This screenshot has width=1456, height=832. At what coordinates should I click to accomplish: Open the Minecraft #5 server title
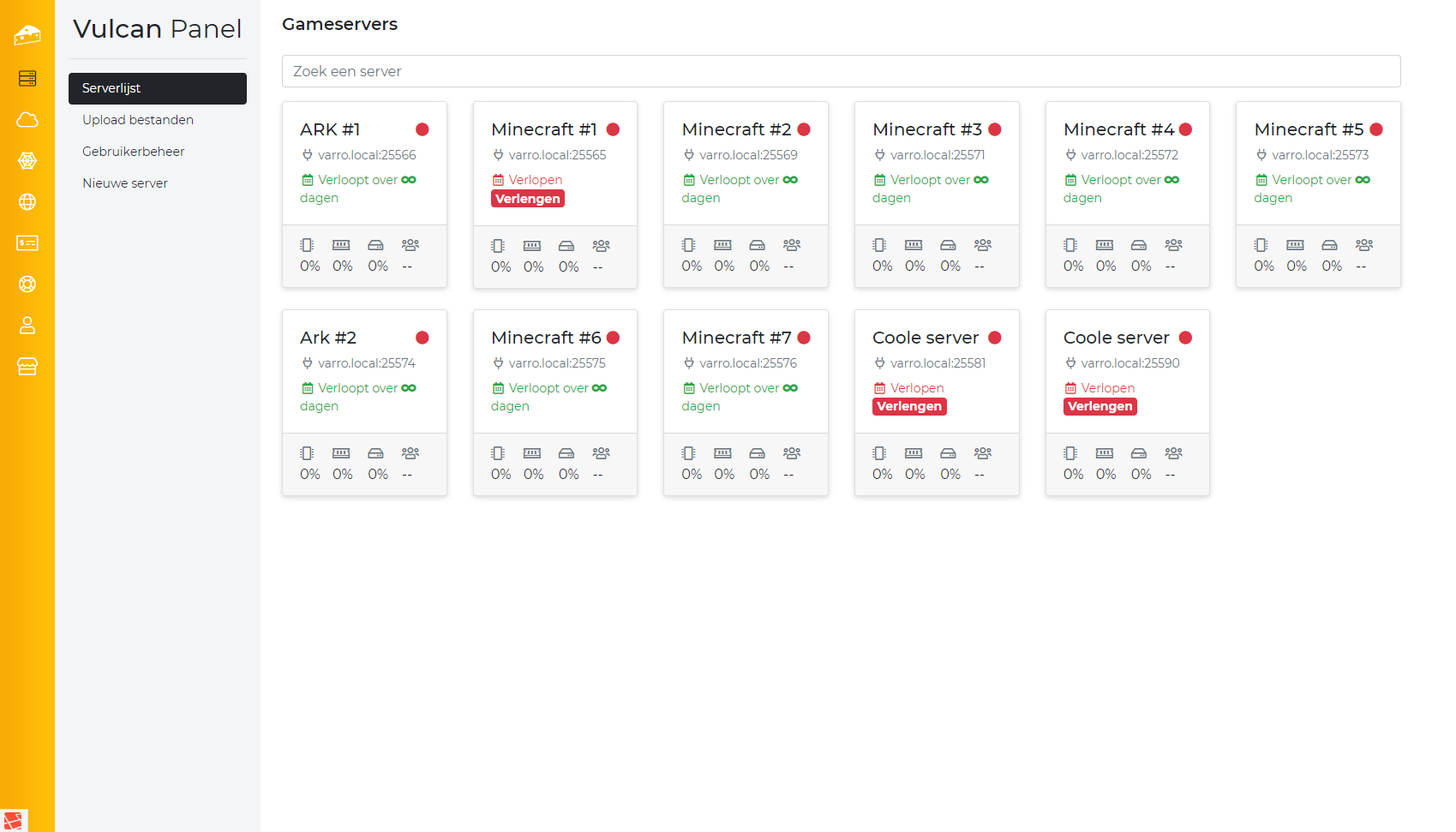click(x=1308, y=129)
